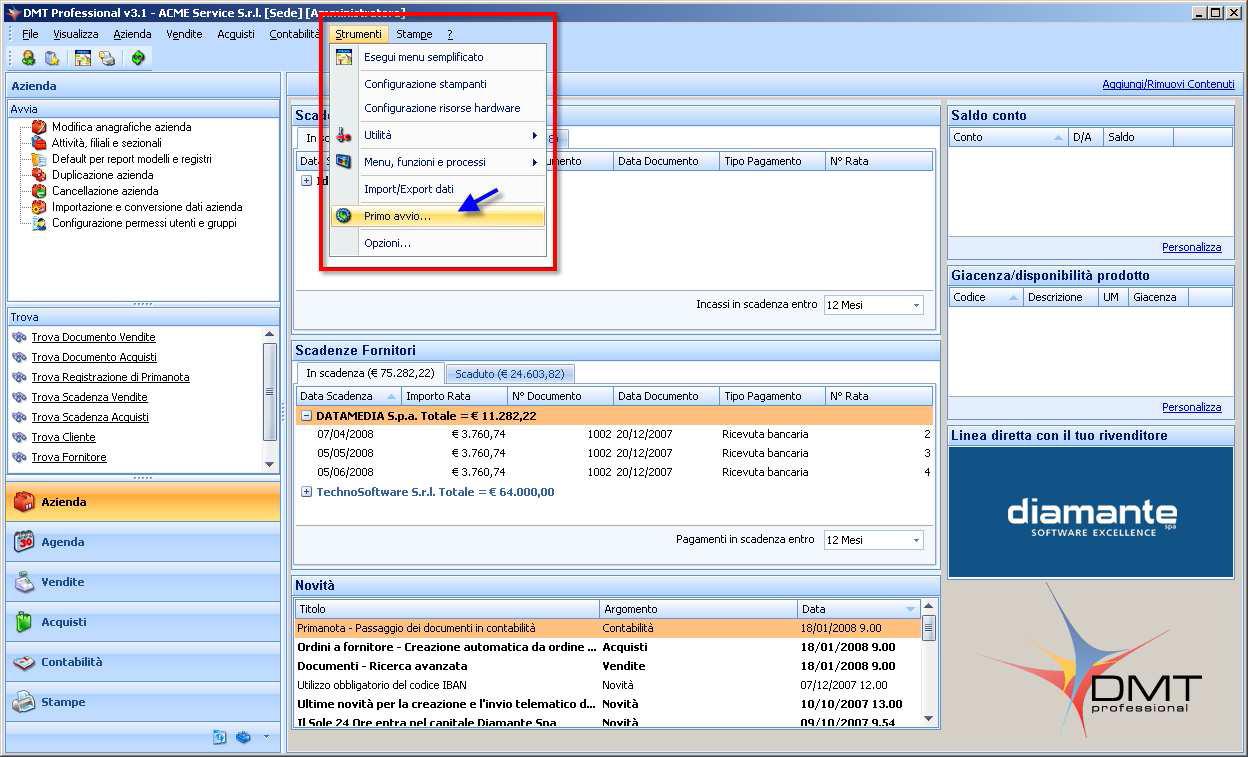Click the folder with star toolbar icon
The height and width of the screenshot is (757, 1248).
(x=52, y=58)
